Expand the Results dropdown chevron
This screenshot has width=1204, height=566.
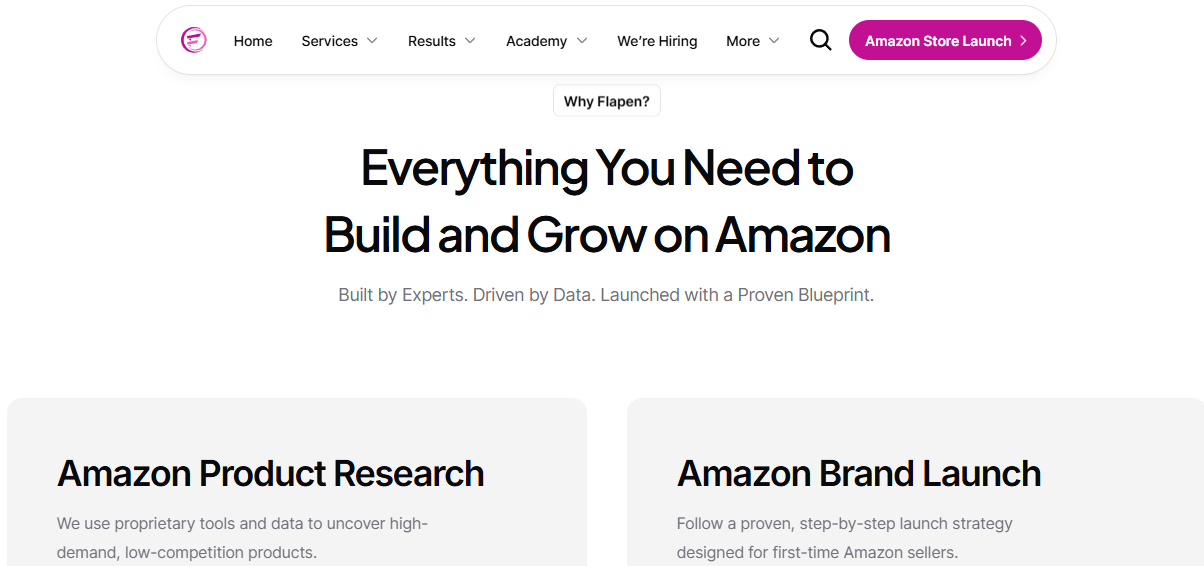click(470, 41)
